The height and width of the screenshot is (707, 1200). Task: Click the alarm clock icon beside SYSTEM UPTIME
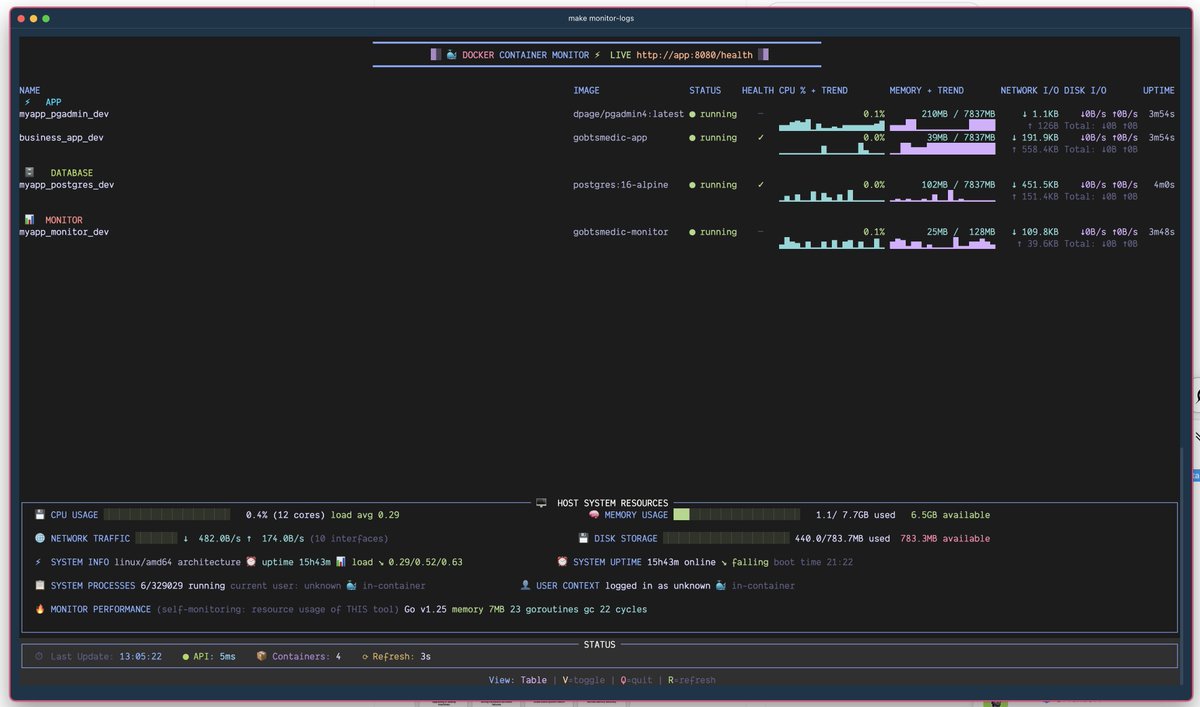[562, 562]
